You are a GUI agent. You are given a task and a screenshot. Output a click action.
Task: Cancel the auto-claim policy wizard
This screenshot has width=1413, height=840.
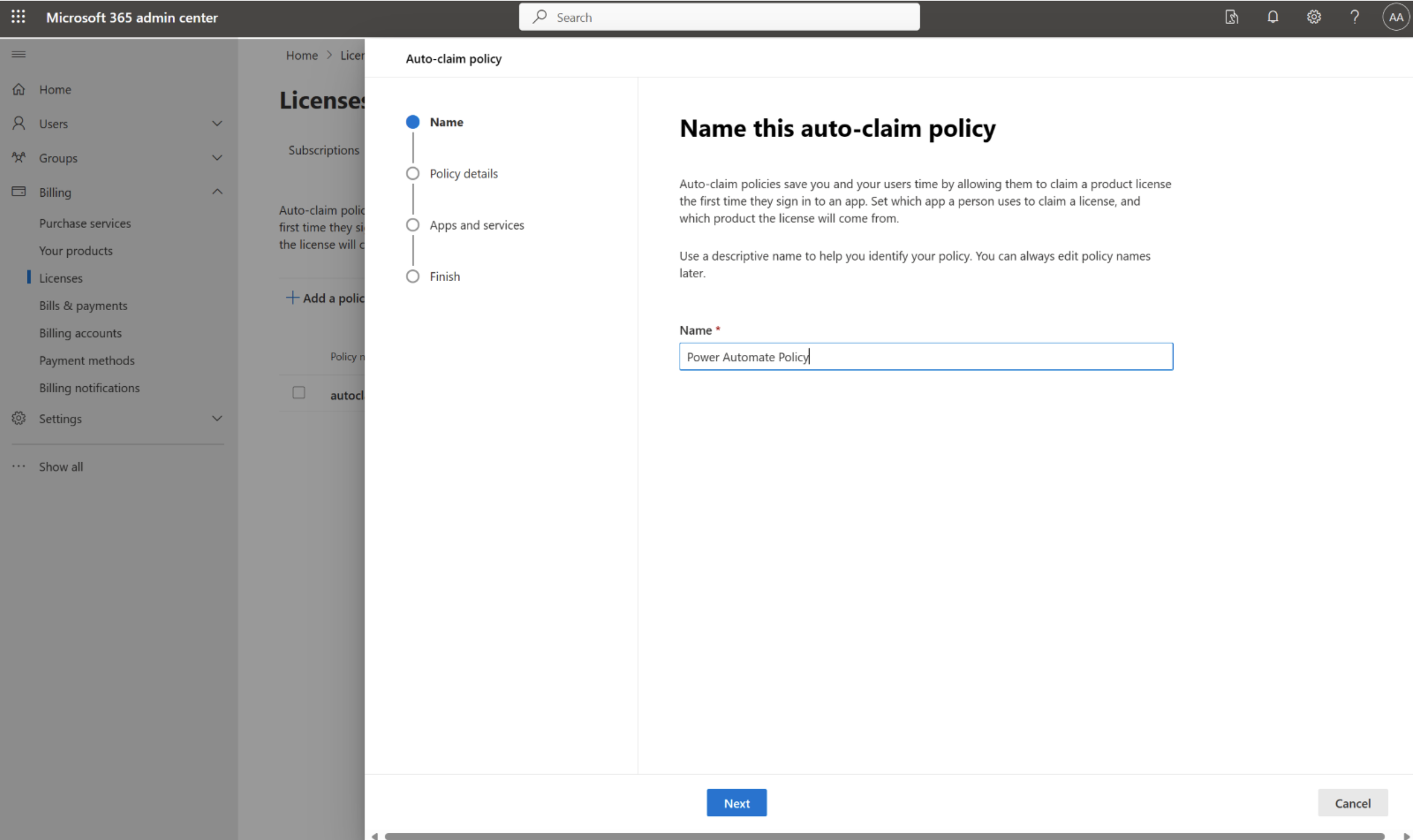1353,802
